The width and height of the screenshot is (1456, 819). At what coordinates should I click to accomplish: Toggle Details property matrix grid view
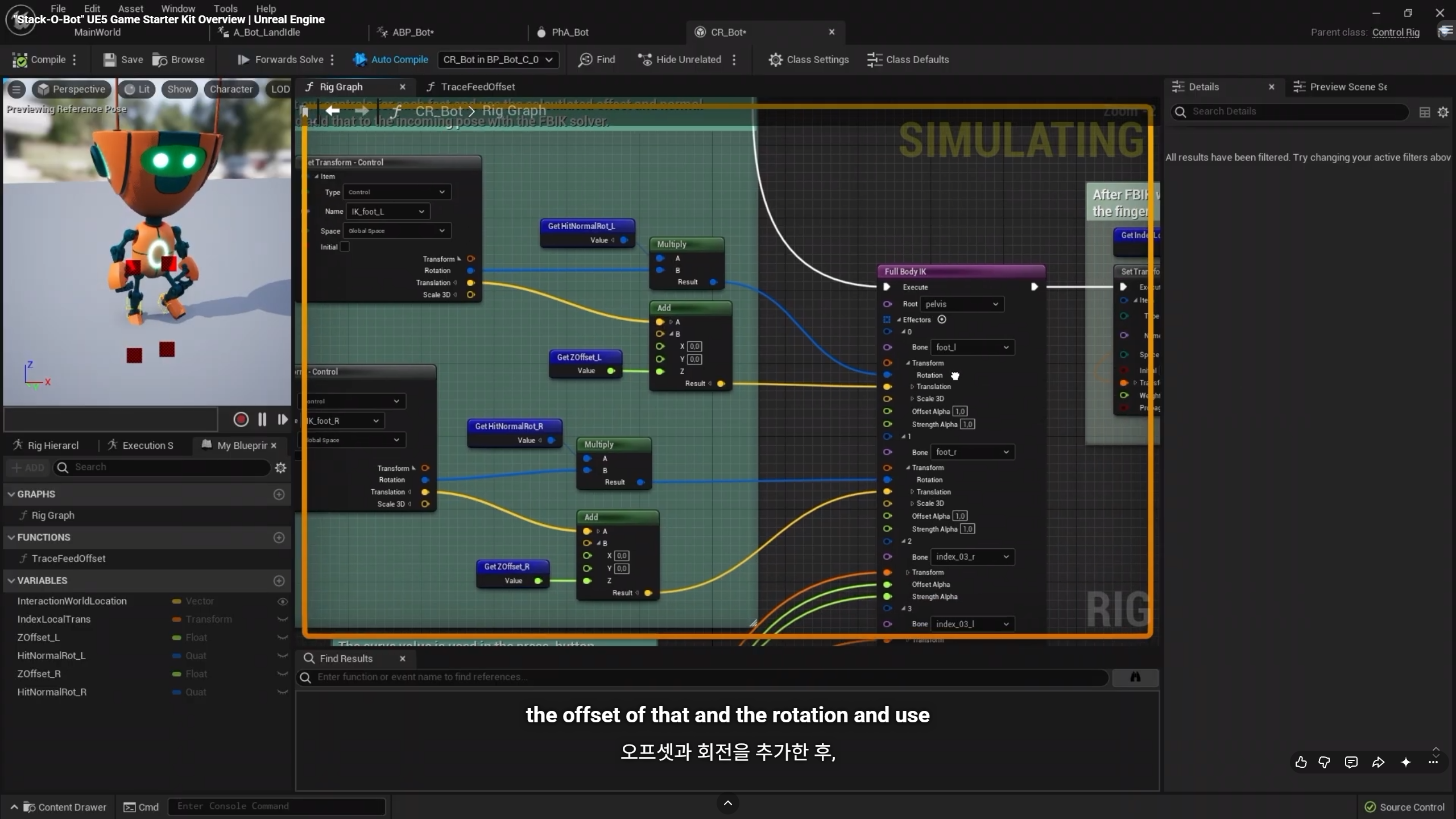tap(1425, 112)
